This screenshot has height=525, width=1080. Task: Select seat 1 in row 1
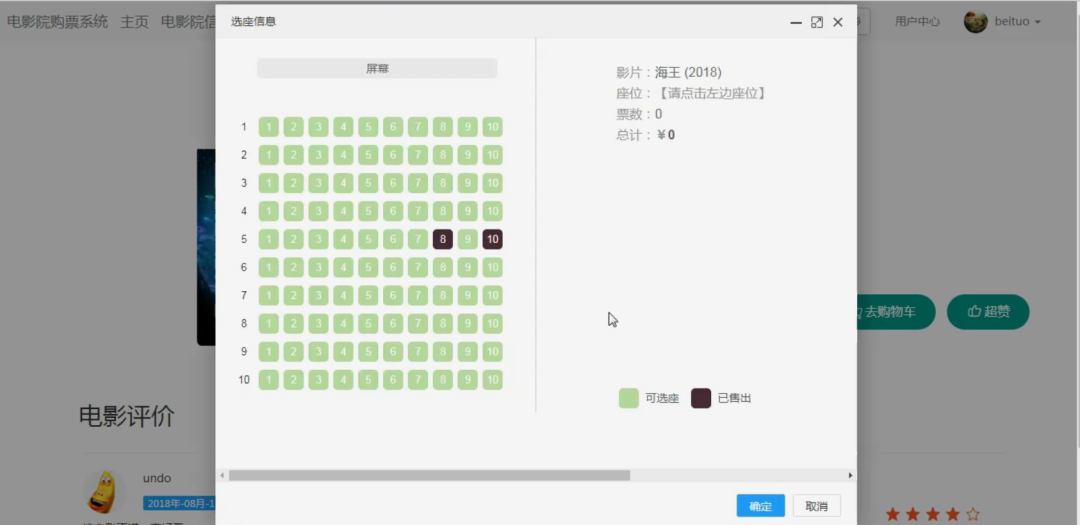(x=268, y=127)
